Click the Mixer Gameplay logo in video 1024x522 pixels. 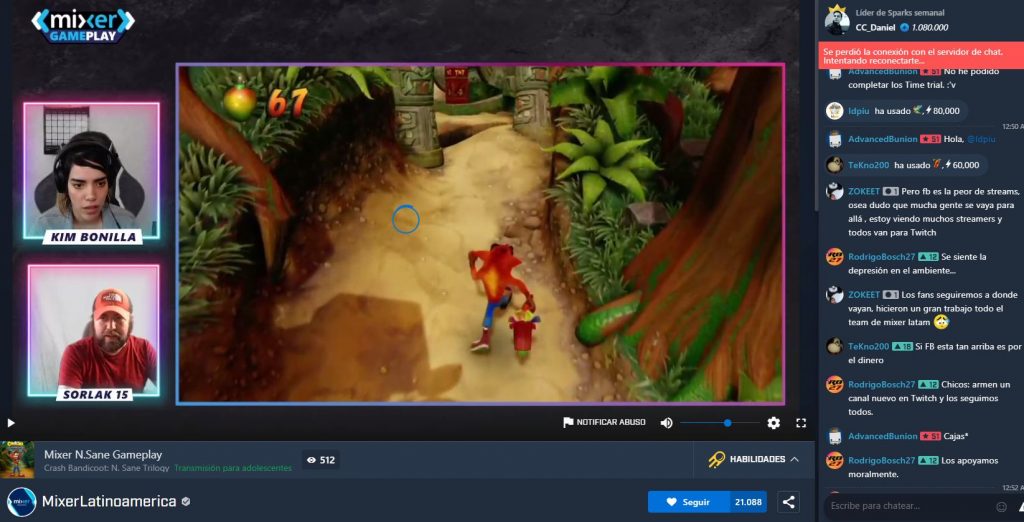click(x=83, y=25)
